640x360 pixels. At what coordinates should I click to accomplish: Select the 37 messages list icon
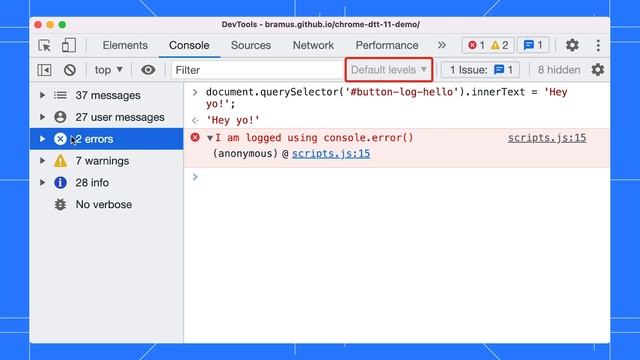click(60, 95)
